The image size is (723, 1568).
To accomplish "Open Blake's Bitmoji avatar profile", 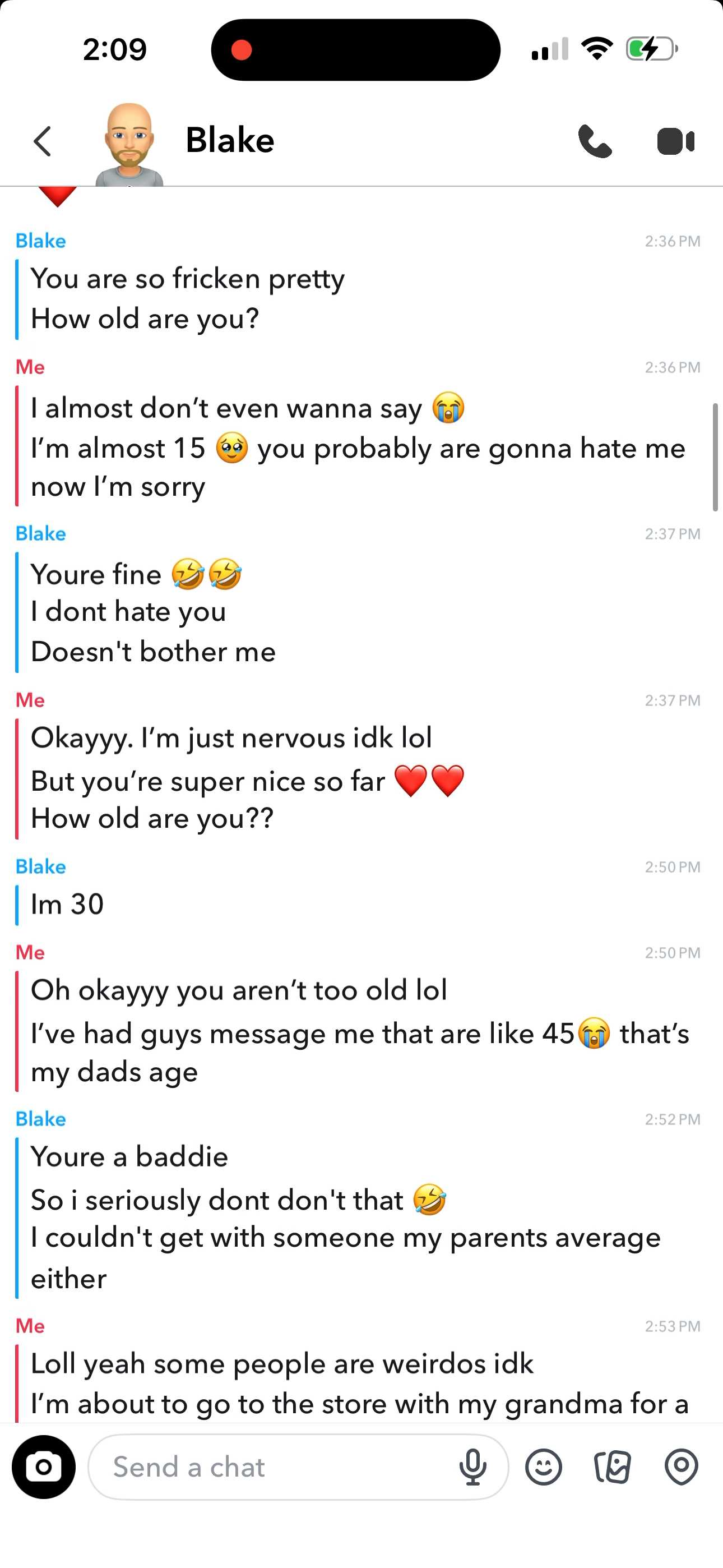I will (129, 144).
